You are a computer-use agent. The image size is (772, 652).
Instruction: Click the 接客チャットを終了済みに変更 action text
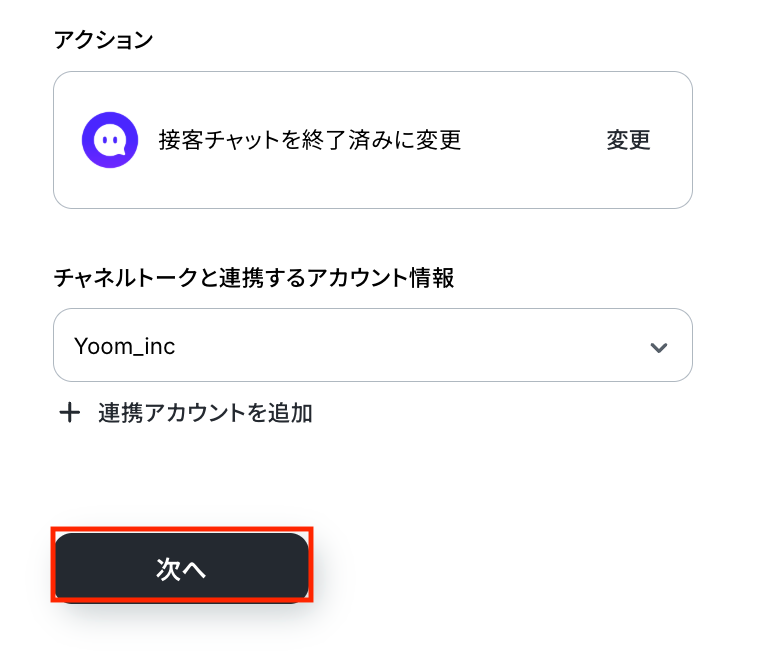310,140
